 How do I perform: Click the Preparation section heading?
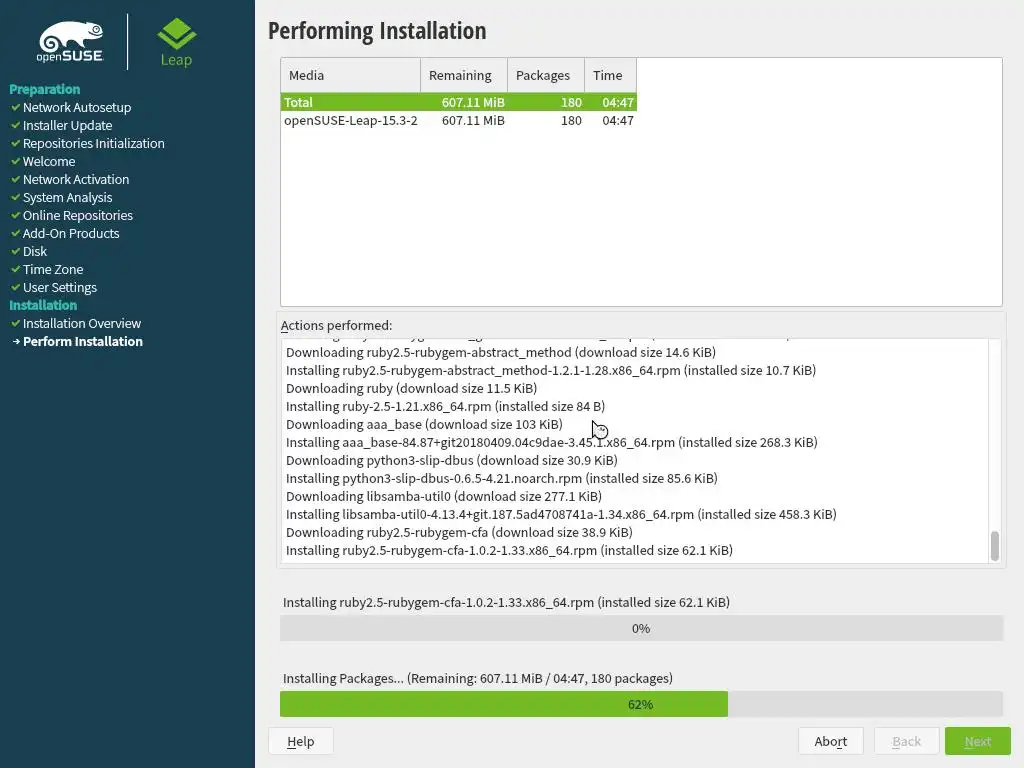44,89
